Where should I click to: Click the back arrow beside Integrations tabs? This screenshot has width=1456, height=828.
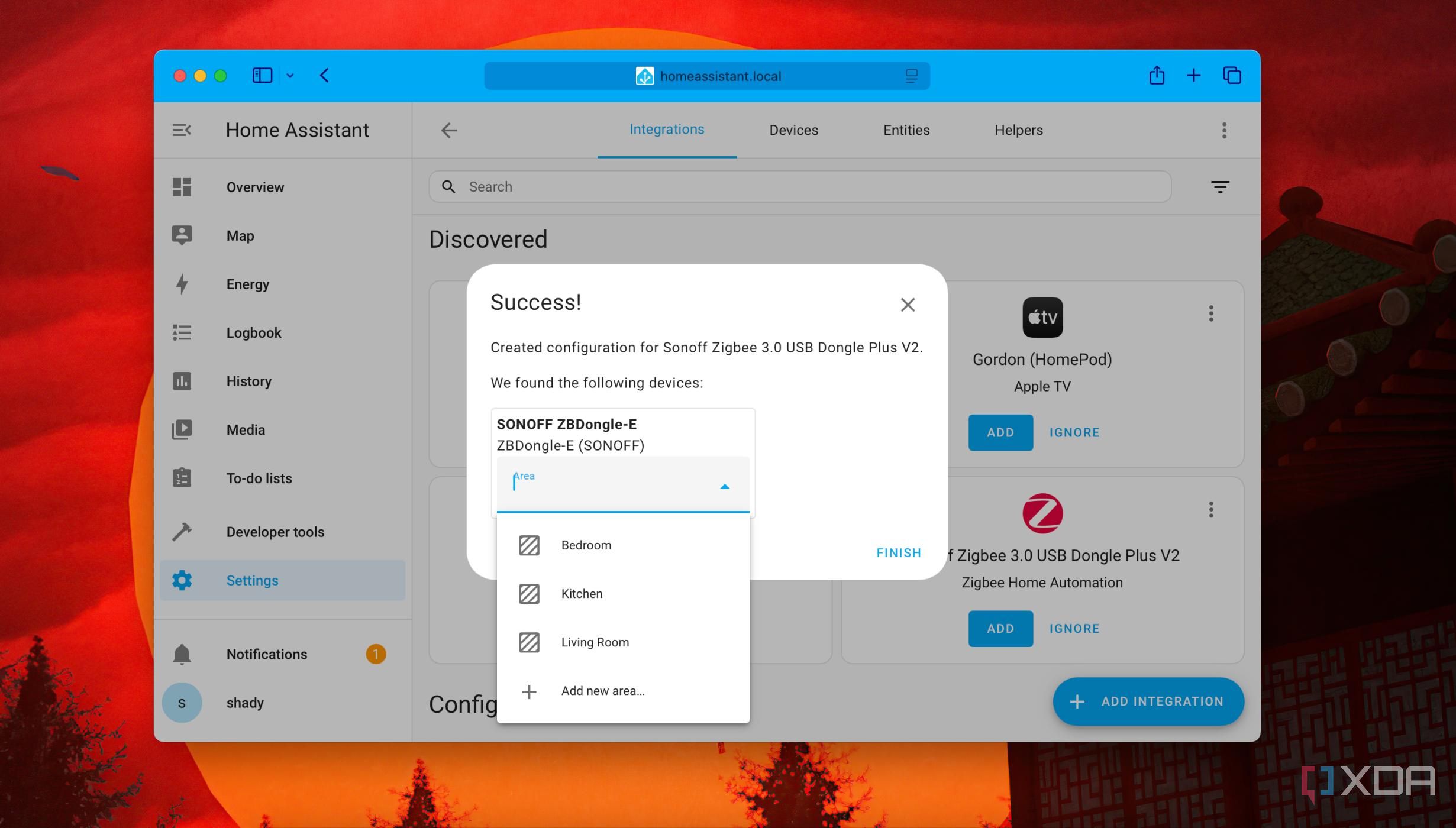449,130
